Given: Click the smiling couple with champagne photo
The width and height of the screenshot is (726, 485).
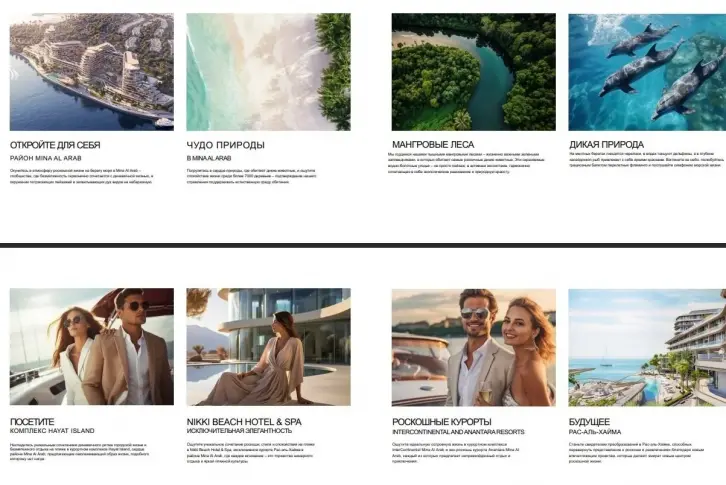Looking at the screenshot, I should (473, 347).
